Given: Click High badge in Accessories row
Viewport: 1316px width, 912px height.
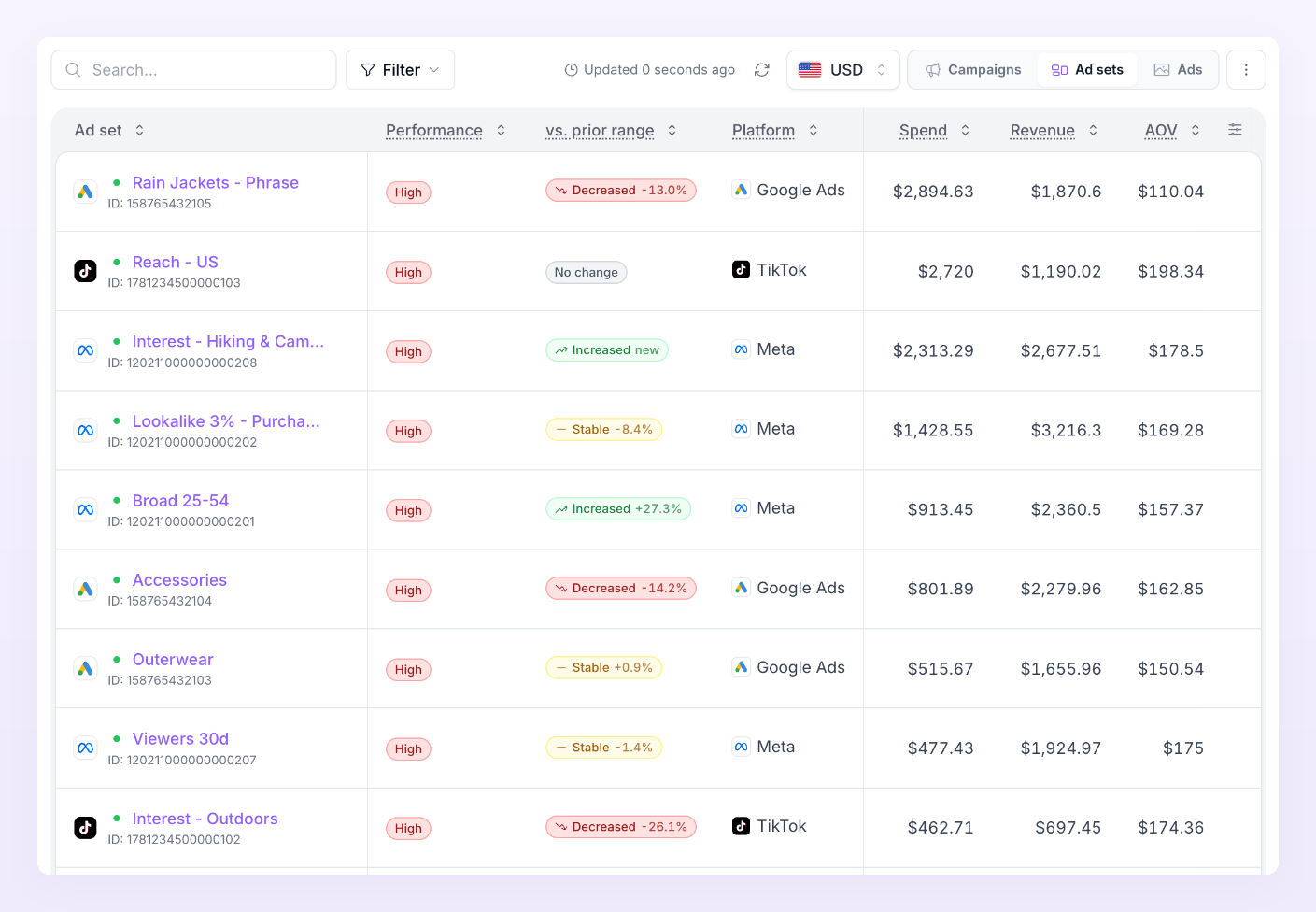Looking at the screenshot, I should [408, 590].
